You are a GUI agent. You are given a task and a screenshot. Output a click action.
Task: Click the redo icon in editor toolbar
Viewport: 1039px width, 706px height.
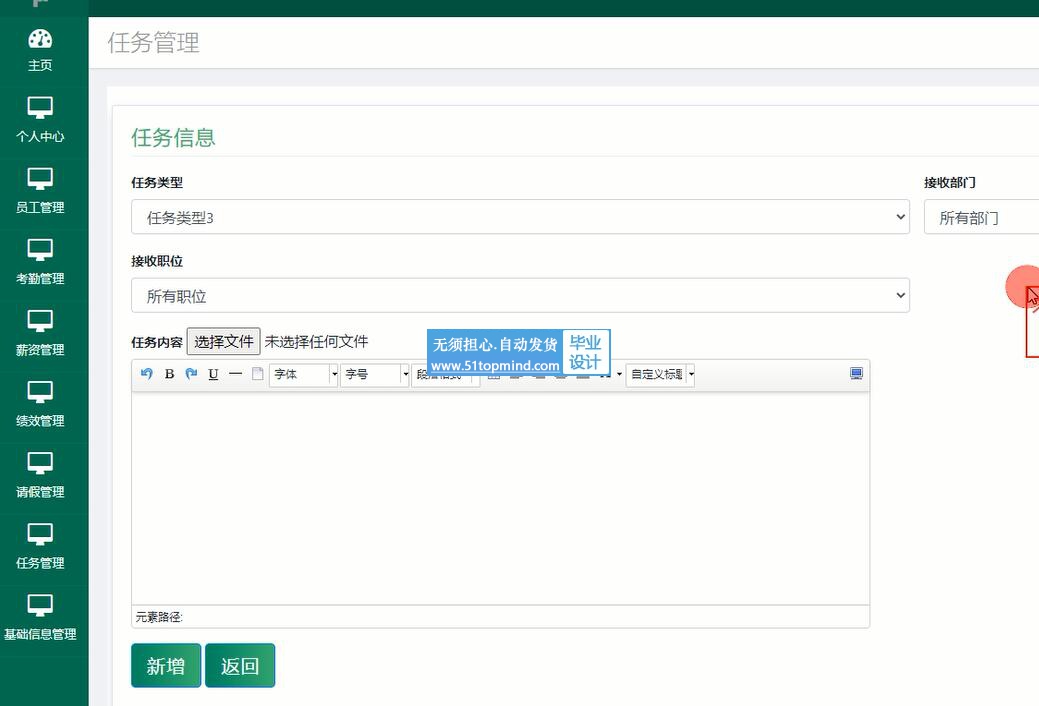coord(191,374)
